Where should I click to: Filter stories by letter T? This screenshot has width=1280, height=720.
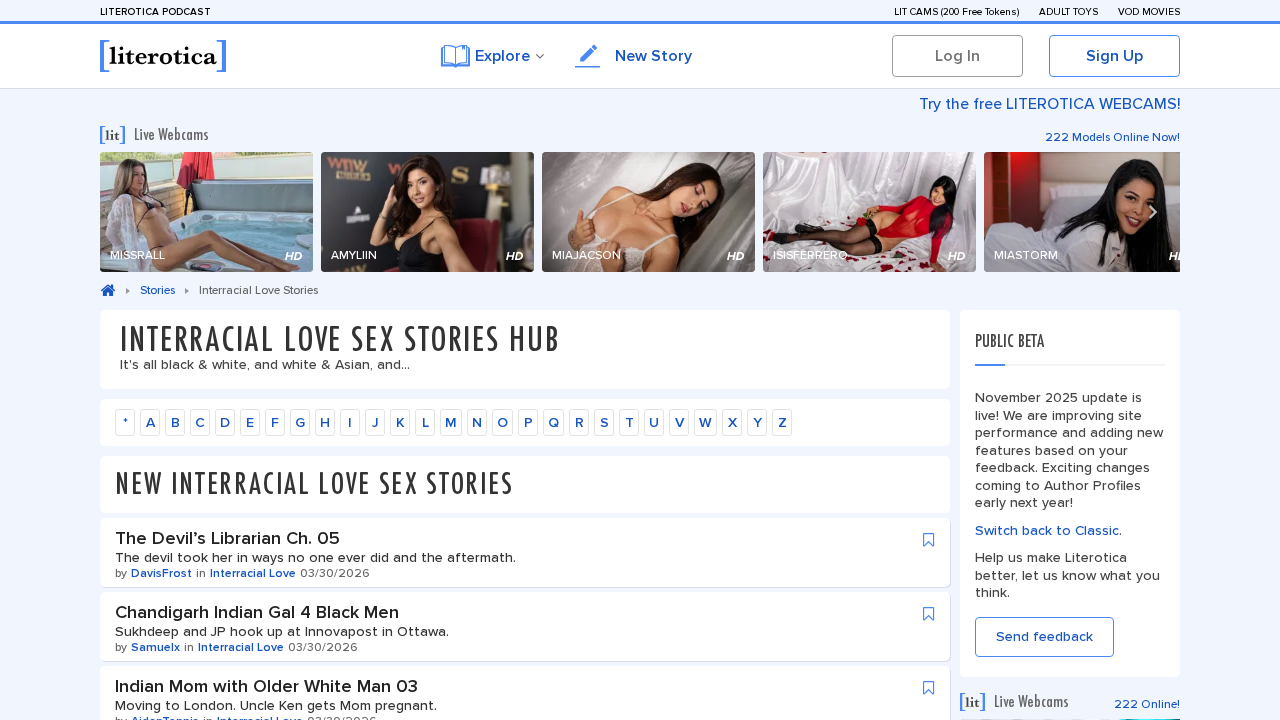click(x=629, y=422)
